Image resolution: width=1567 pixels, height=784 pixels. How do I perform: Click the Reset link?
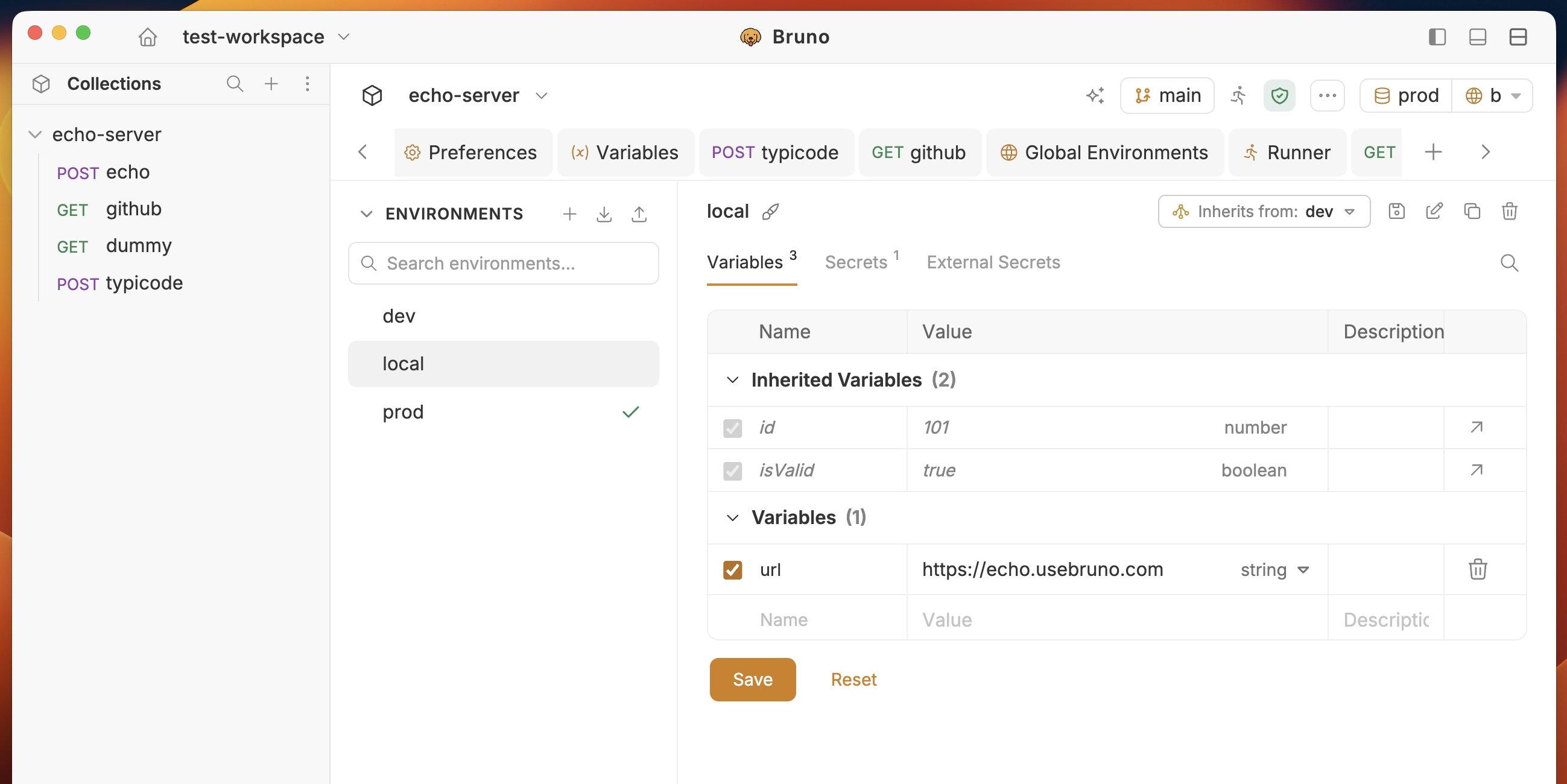click(853, 680)
